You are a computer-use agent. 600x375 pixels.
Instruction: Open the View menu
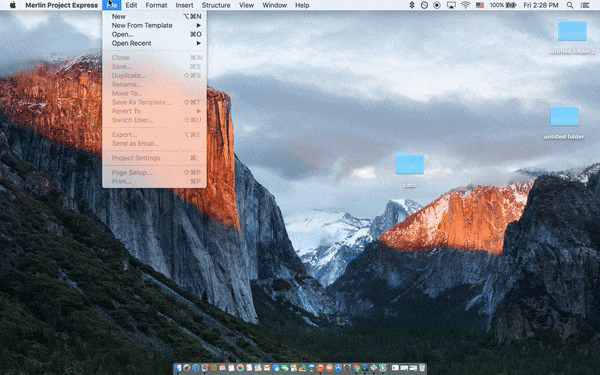(x=246, y=5)
